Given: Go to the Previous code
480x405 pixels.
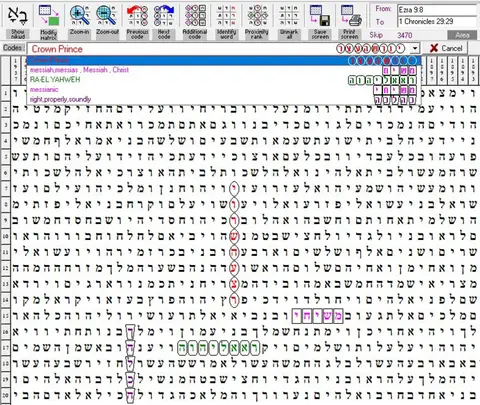Looking at the screenshot, I should click(x=137, y=16).
